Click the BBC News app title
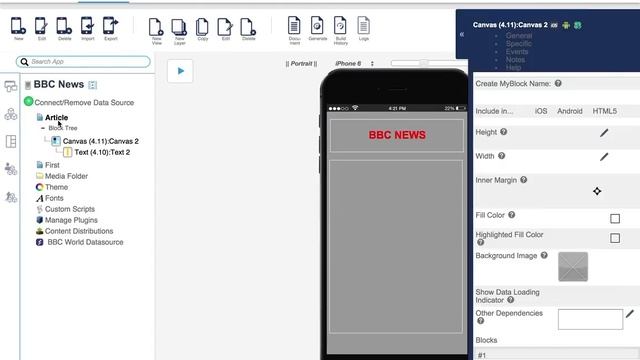The height and width of the screenshot is (360, 640). click(59, 84)
